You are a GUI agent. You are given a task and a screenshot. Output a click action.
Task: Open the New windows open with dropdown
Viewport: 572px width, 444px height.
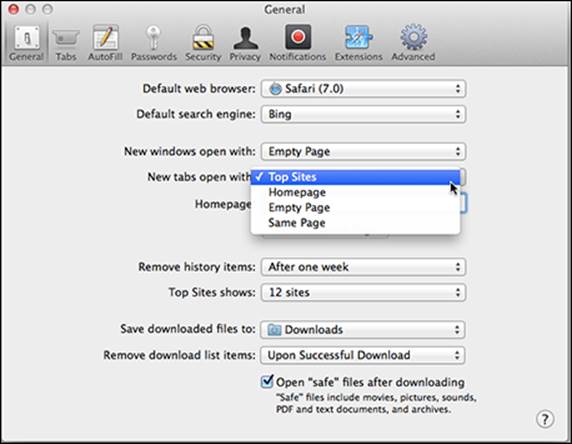click(363, 151)
